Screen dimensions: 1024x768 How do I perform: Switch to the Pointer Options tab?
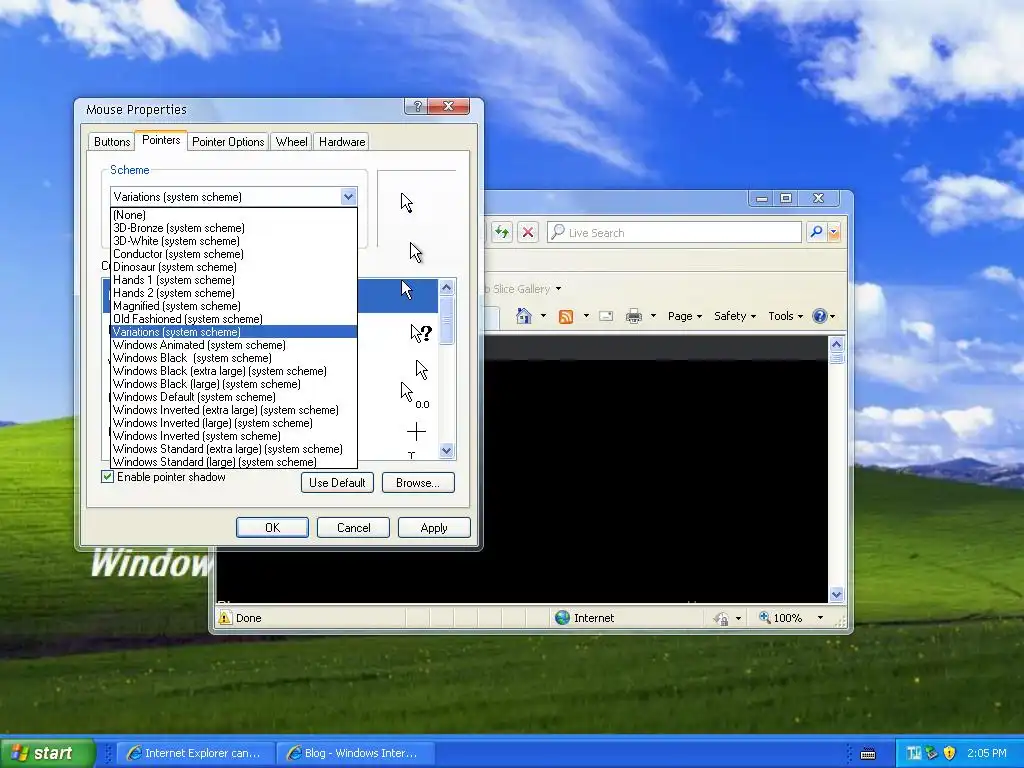(x=228, y=142)
